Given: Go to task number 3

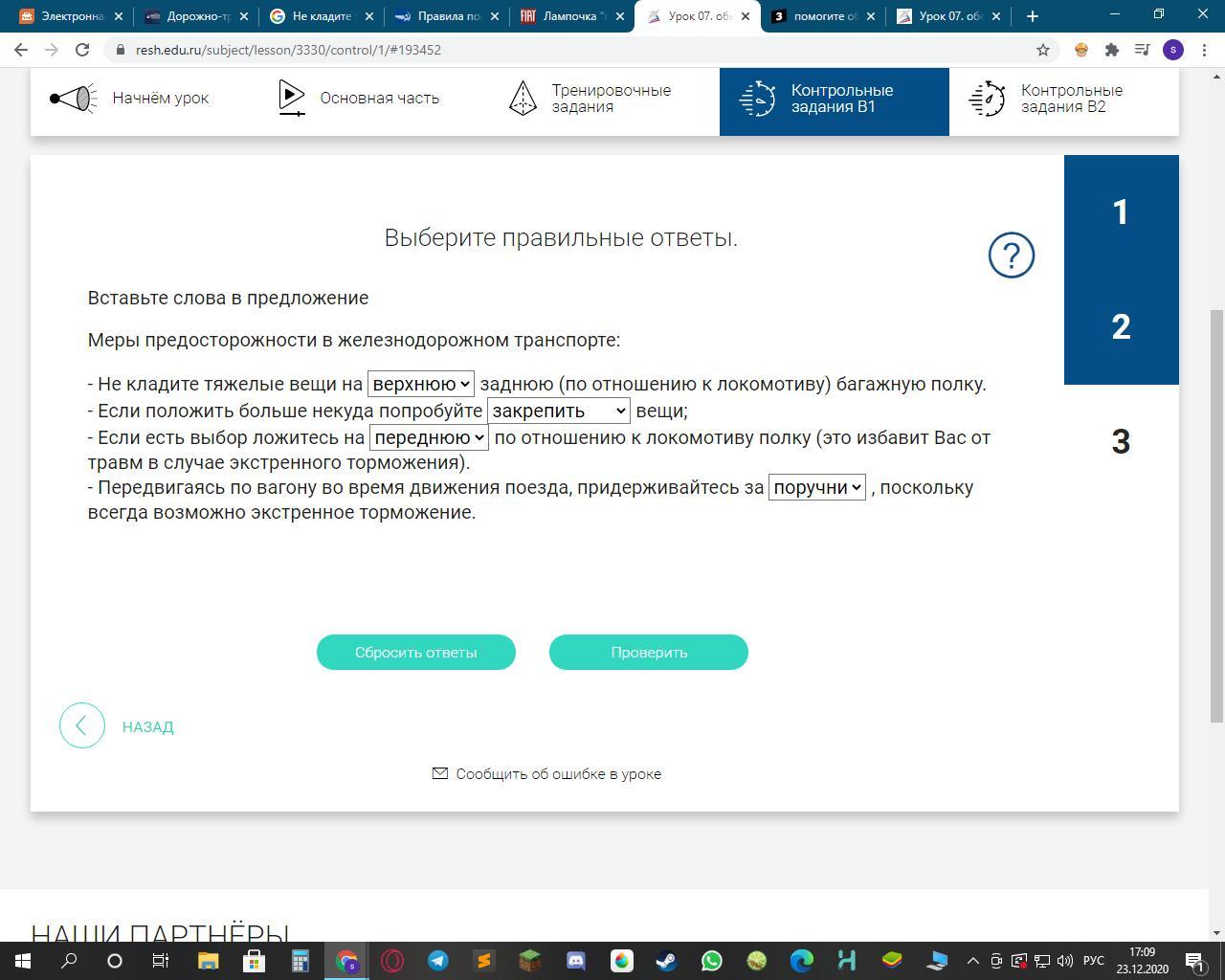Looking at the screenshot, I should [1122, 442].
